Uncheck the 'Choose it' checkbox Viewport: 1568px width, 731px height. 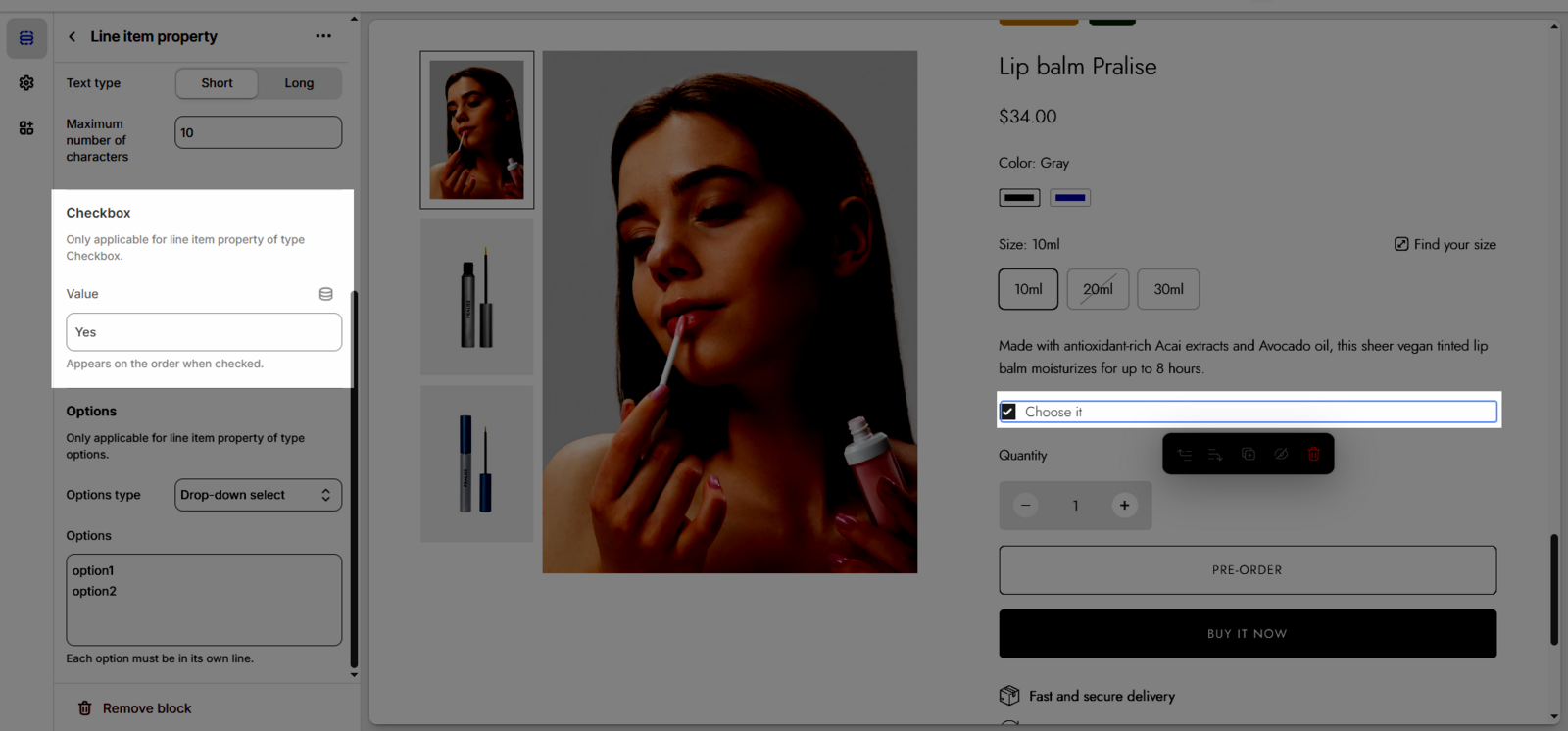[1008, 412]
